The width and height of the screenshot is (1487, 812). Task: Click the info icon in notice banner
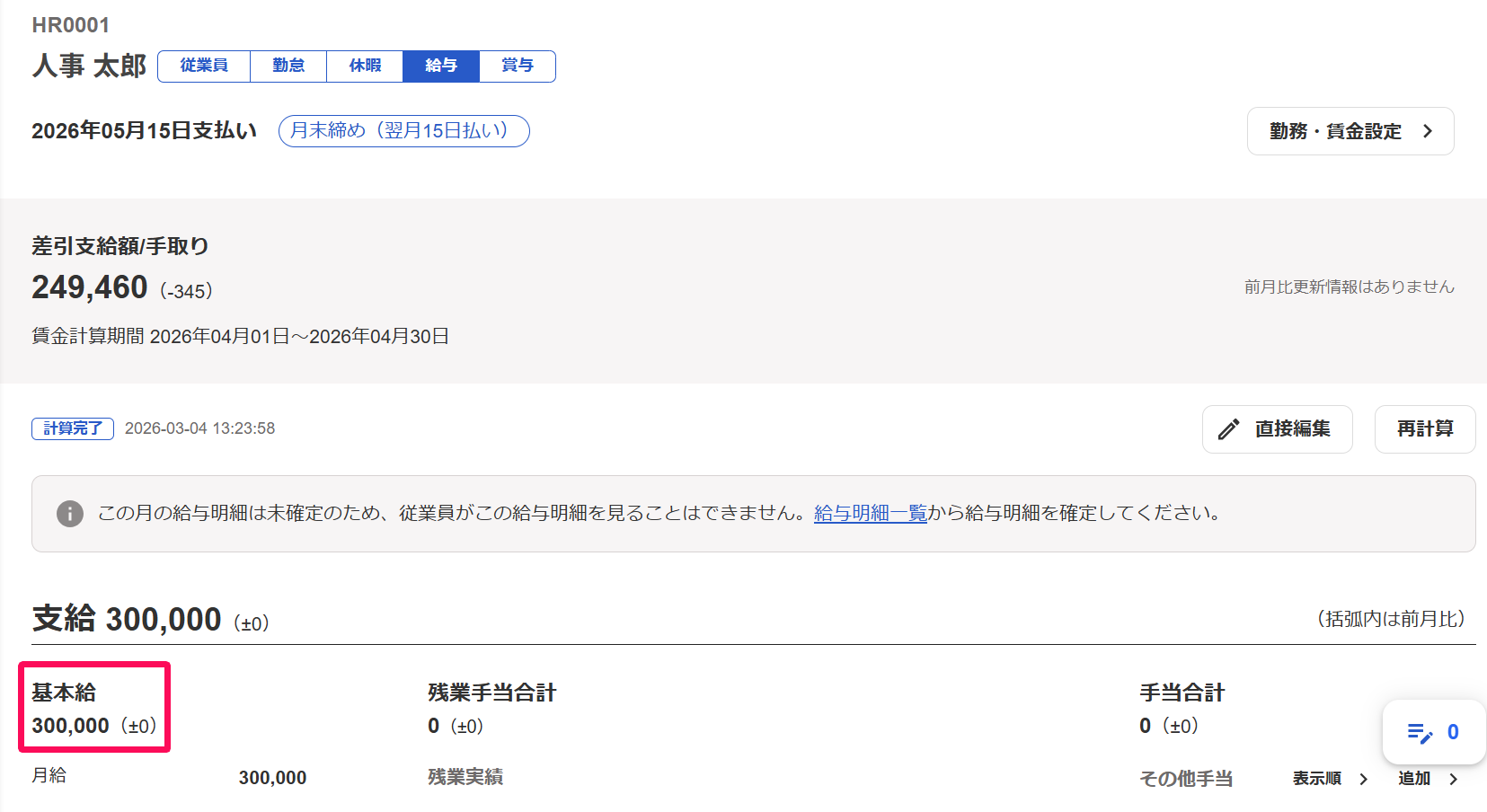click(x=70, y=514)
